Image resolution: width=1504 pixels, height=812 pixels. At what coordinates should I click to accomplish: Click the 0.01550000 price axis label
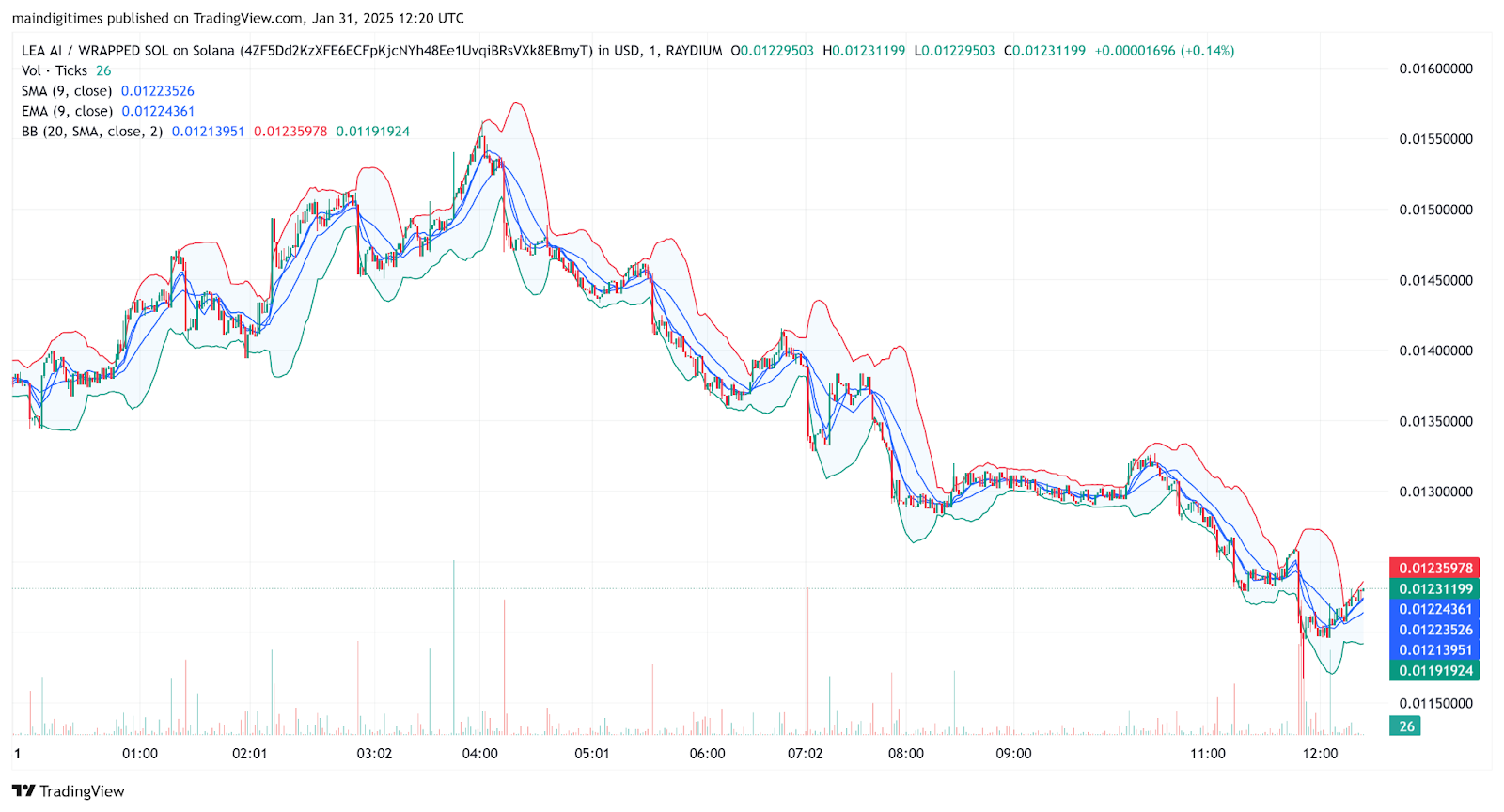point(1435,139)
